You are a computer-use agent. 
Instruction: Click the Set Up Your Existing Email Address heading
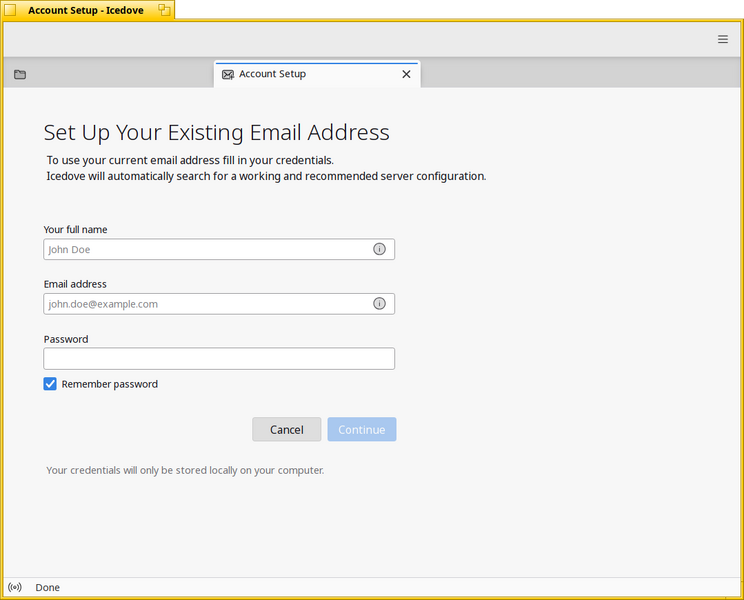216,132
